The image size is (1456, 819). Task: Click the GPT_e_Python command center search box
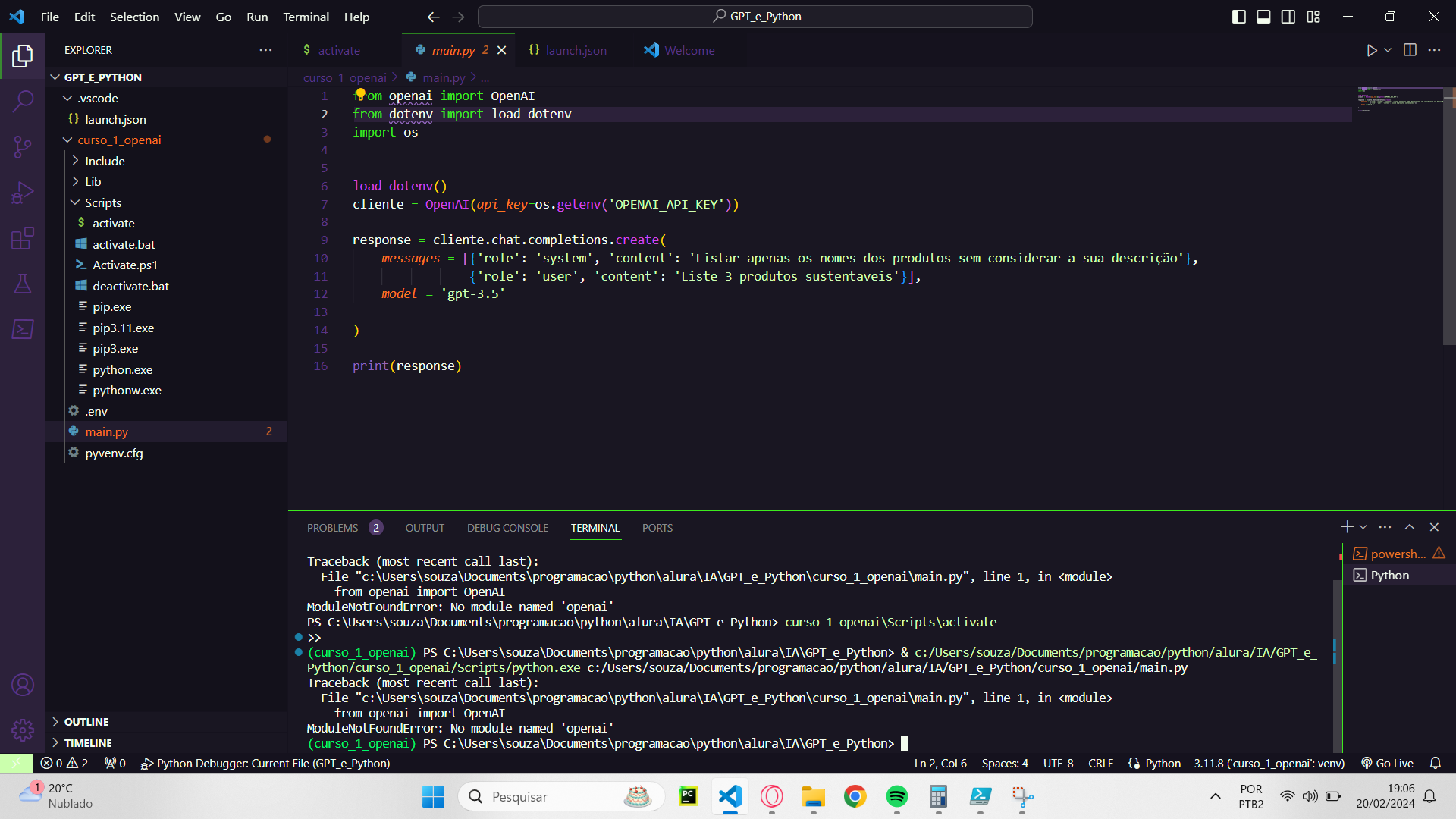(755, 17)
